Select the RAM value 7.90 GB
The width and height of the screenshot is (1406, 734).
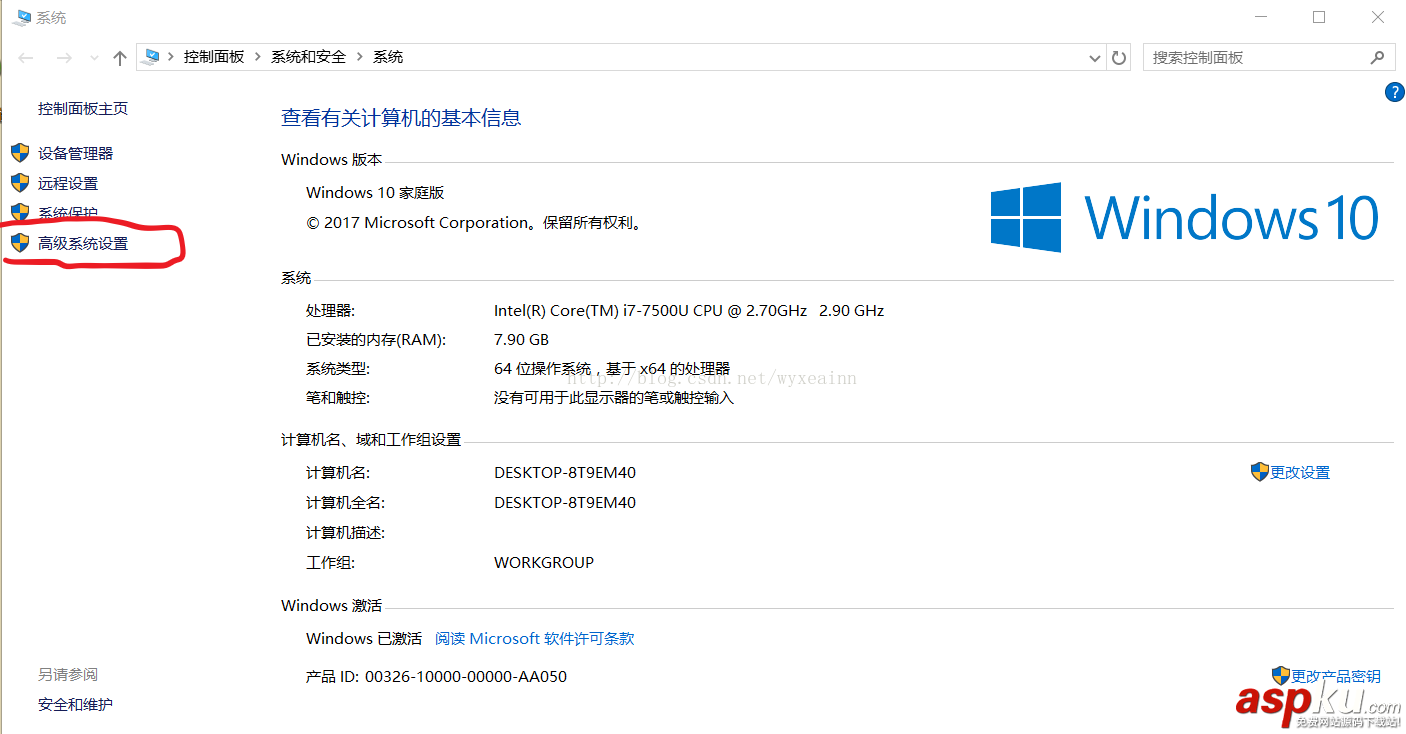tap(521, 339)
